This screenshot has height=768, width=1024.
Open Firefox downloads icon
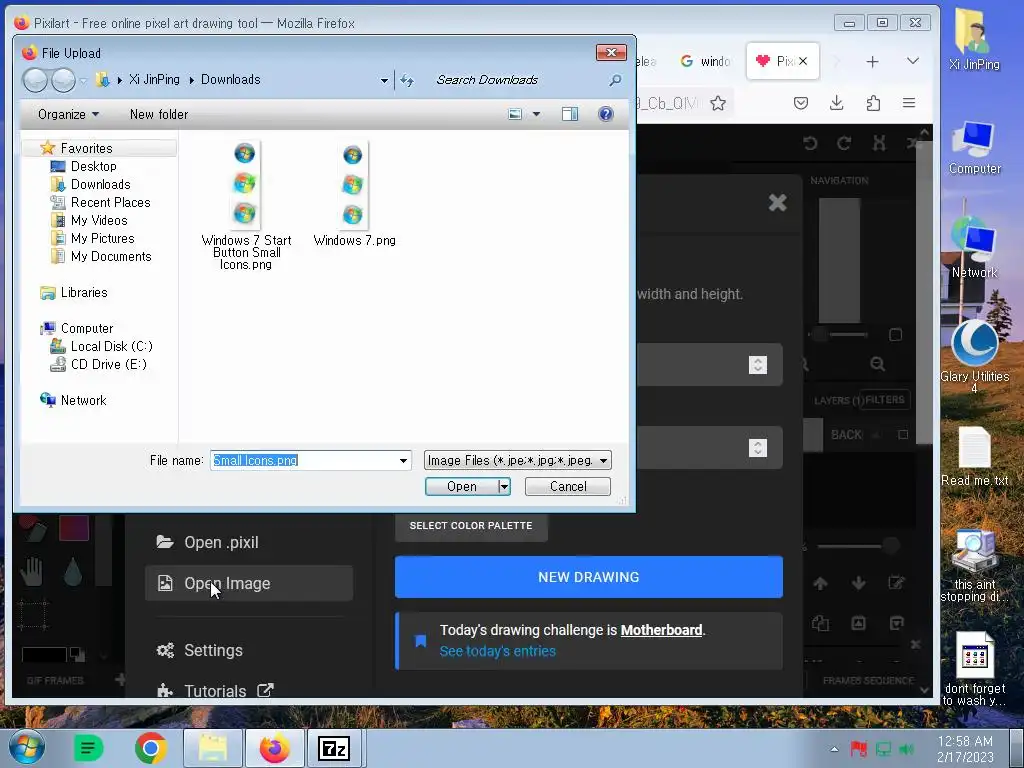836,103
